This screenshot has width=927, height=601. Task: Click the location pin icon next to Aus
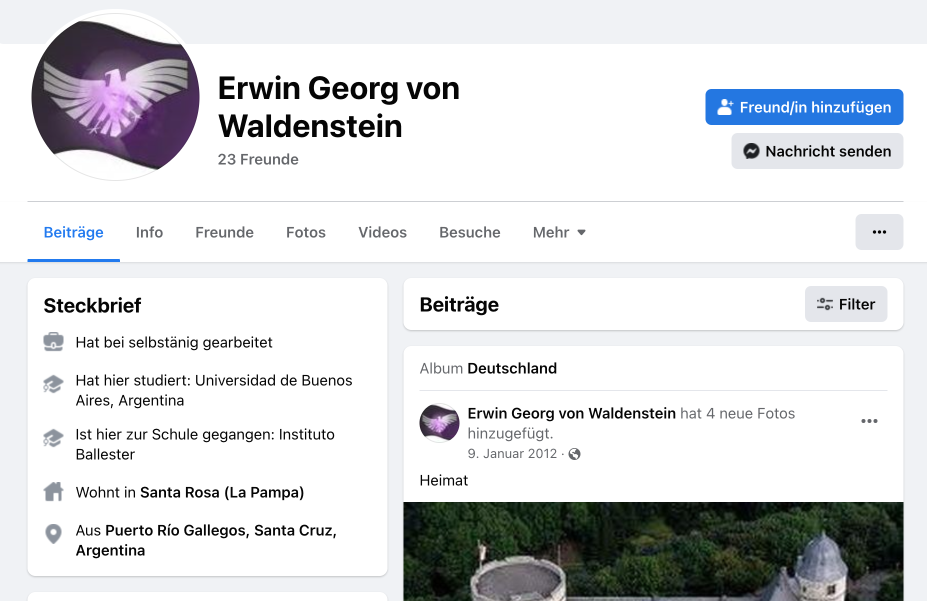click(x=54, y=534)
